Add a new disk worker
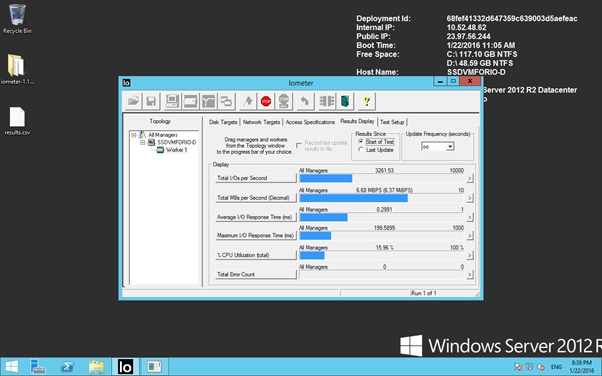602x376 pixels. click(x=190, y=101)
